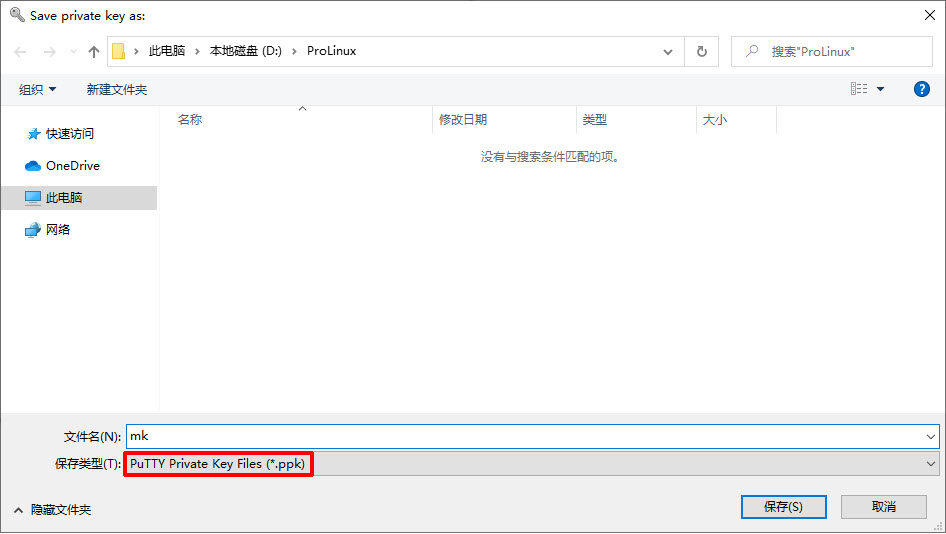The image size is (946, 534).
Task: Click the Up one level arrow
Action: 94,51
